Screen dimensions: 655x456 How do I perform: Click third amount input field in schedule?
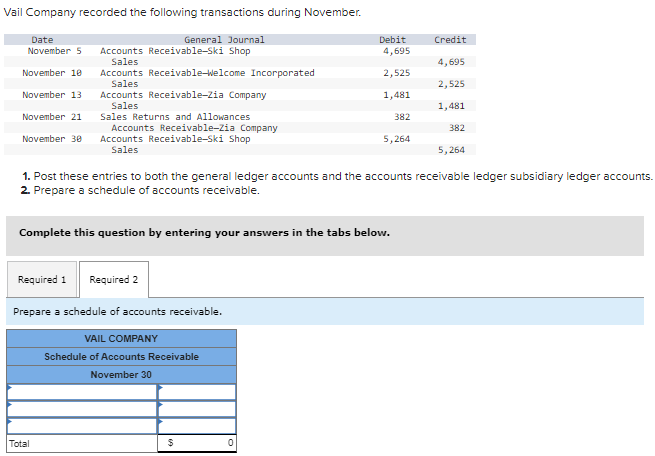tap(197, 426)
